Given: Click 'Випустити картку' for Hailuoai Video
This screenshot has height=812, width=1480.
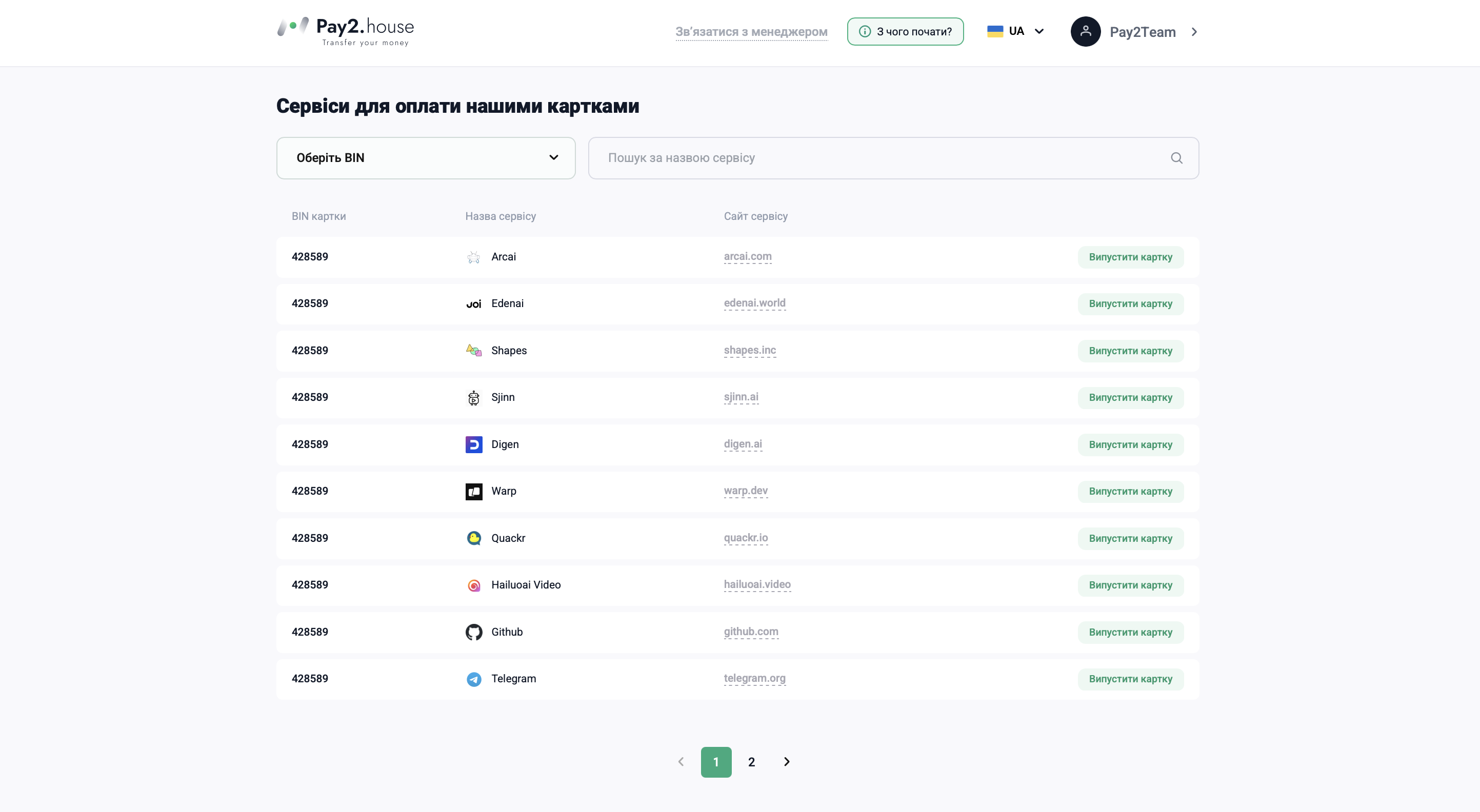Looking at the screenshot, I should 1130,585.
